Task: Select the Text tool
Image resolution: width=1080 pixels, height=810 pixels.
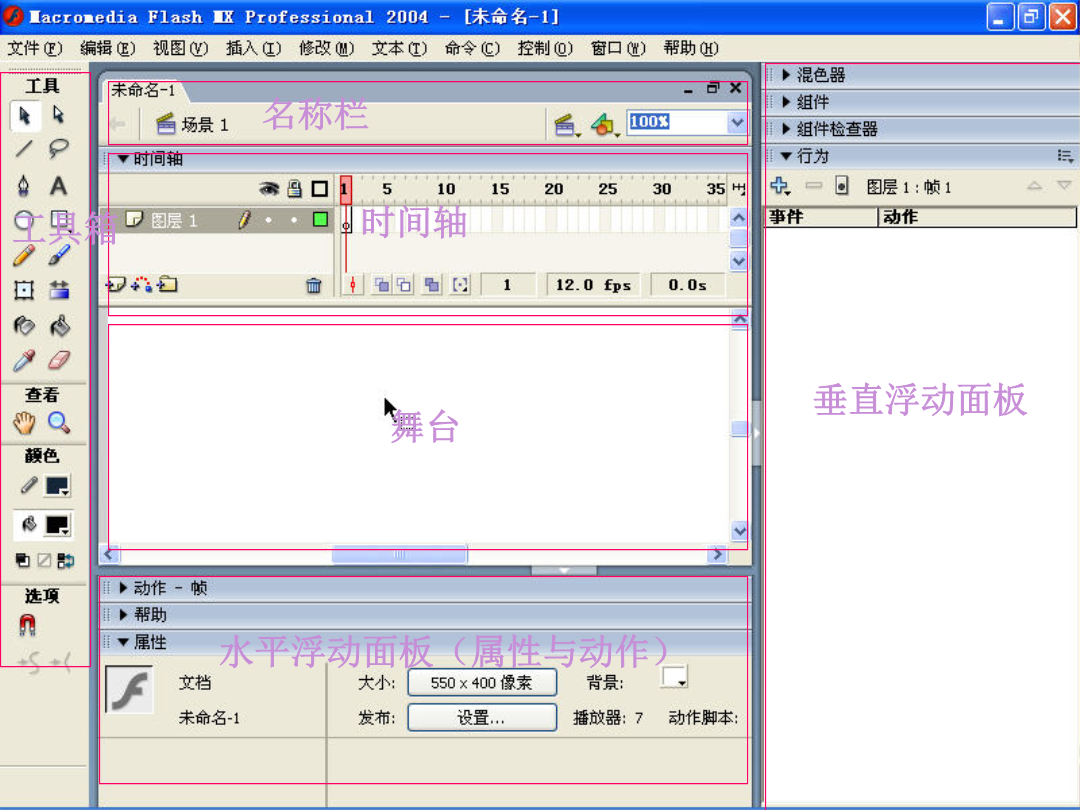Action: pyautogui.click(x=59, y=185)
